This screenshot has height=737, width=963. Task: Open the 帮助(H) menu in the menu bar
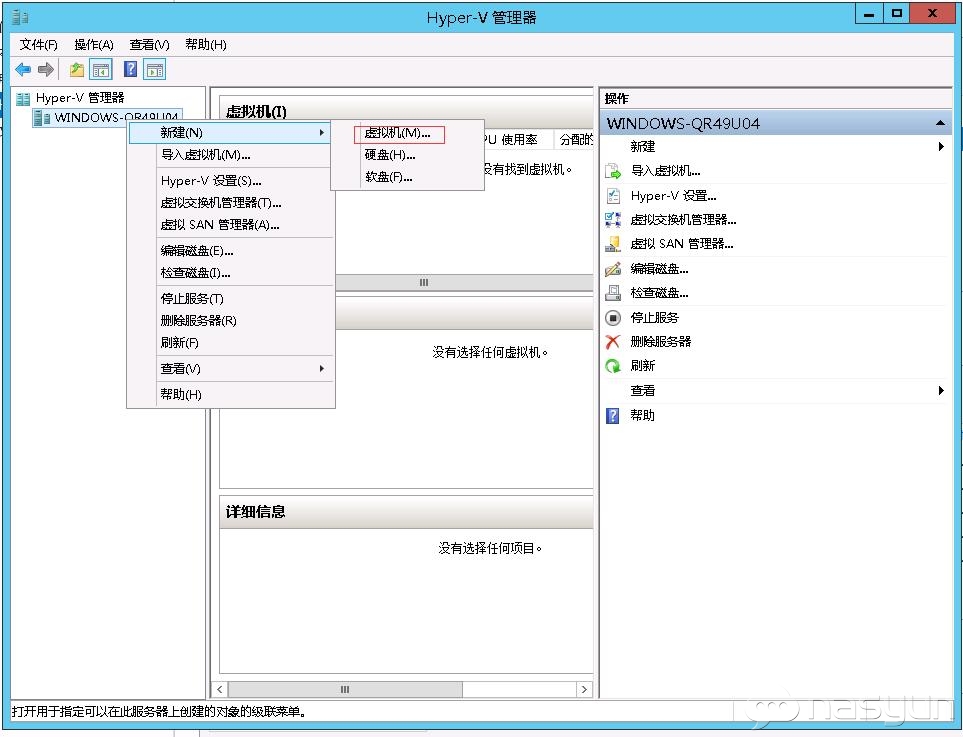(206, 44)
